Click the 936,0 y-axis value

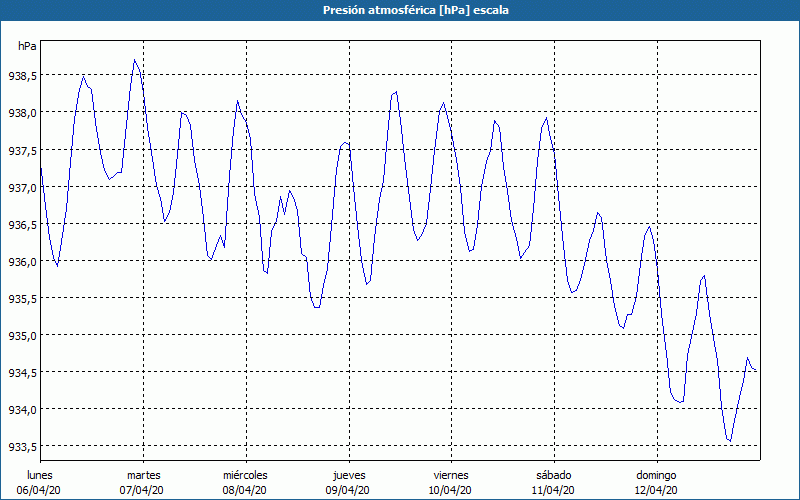pyautogui.click(x=22, y=262)
